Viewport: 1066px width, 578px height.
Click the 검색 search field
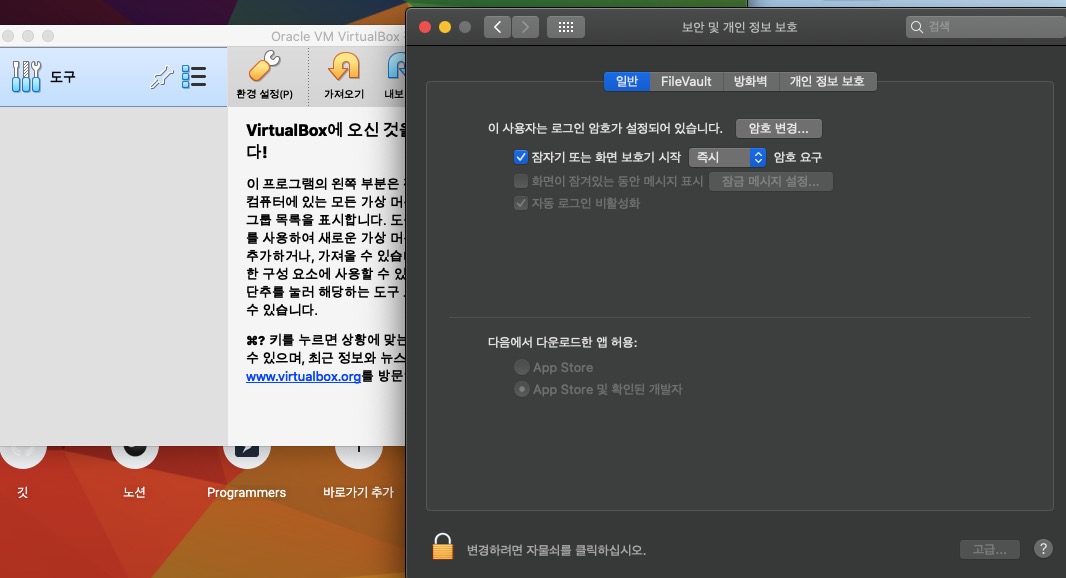pos(986,27)
